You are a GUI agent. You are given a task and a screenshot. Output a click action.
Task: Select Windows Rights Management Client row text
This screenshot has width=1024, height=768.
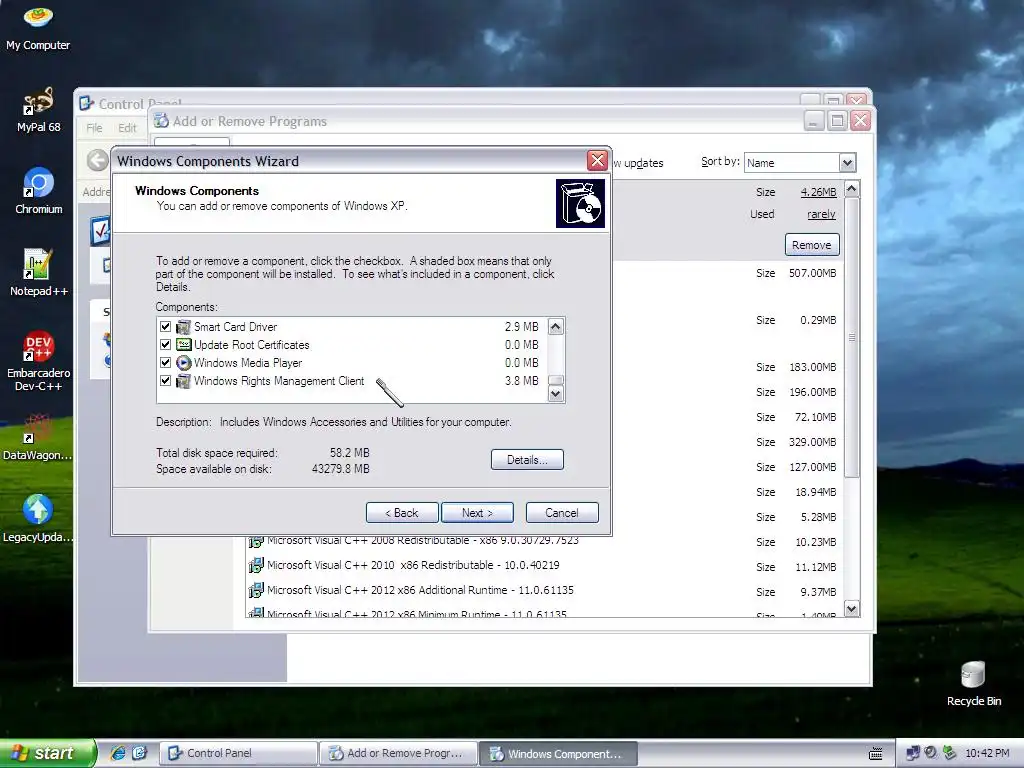(x=279, y=381)
